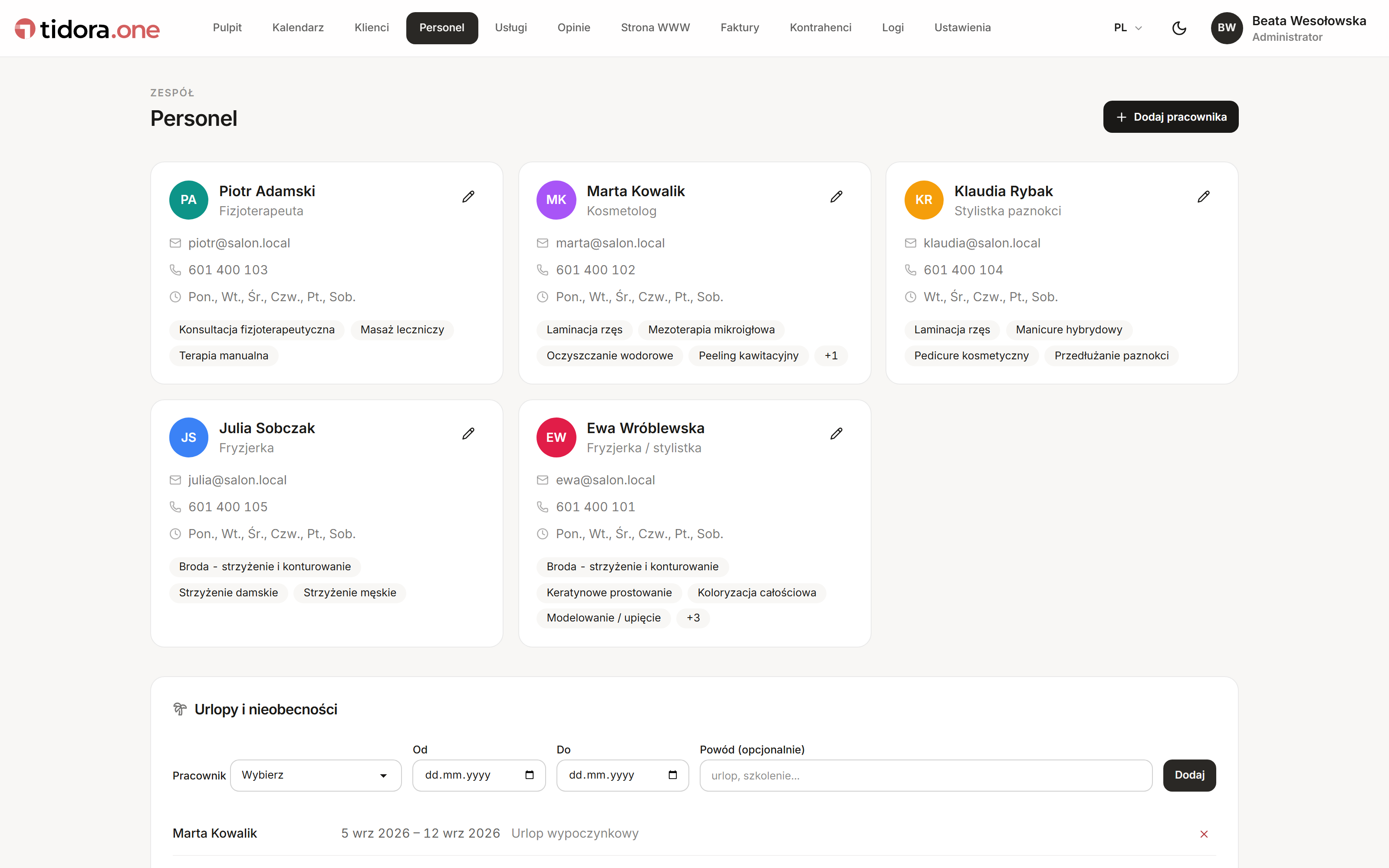Click the pencil icon for Marta Kowalik

pos(836,197)
